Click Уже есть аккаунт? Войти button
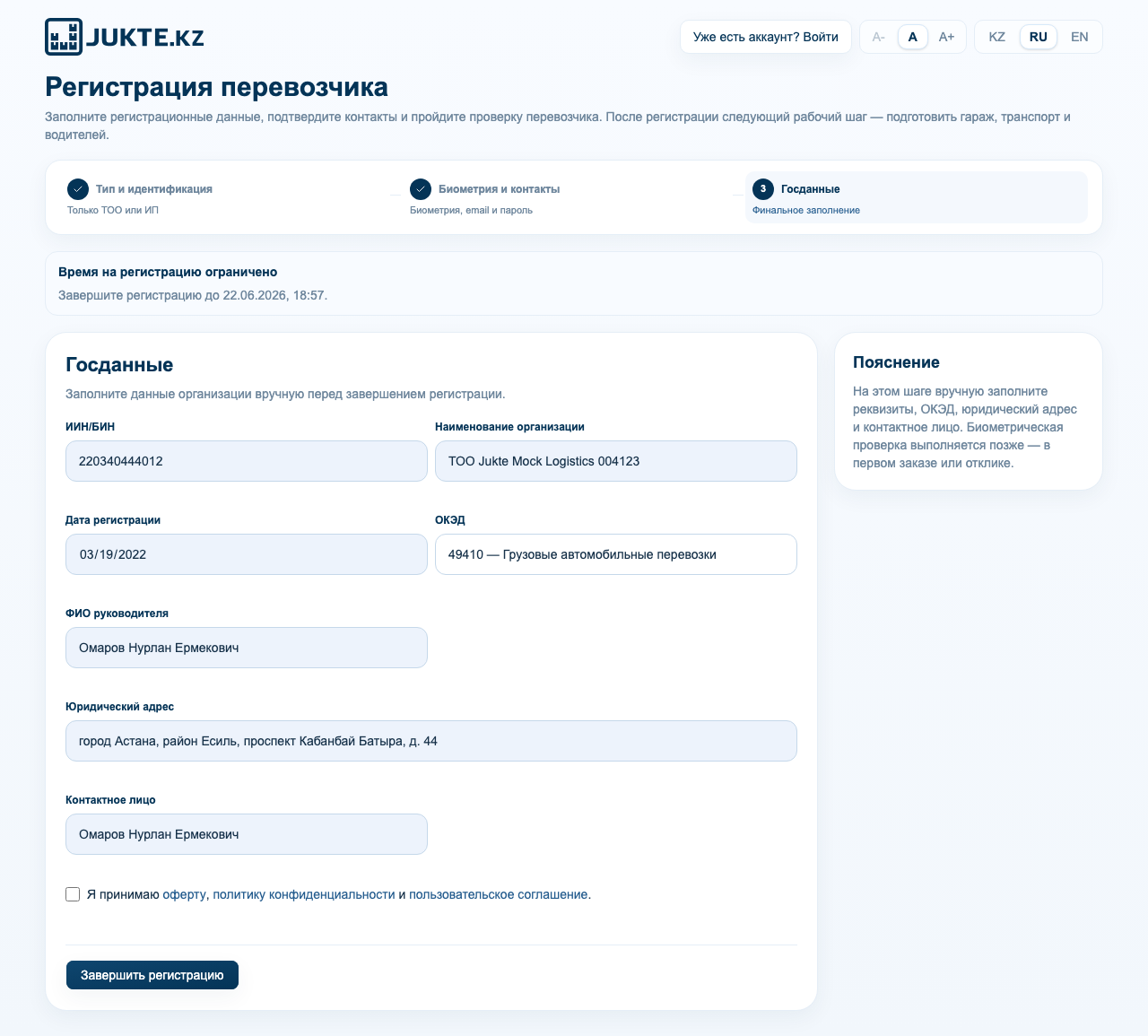1148x1036 pixels. [766, 37]
